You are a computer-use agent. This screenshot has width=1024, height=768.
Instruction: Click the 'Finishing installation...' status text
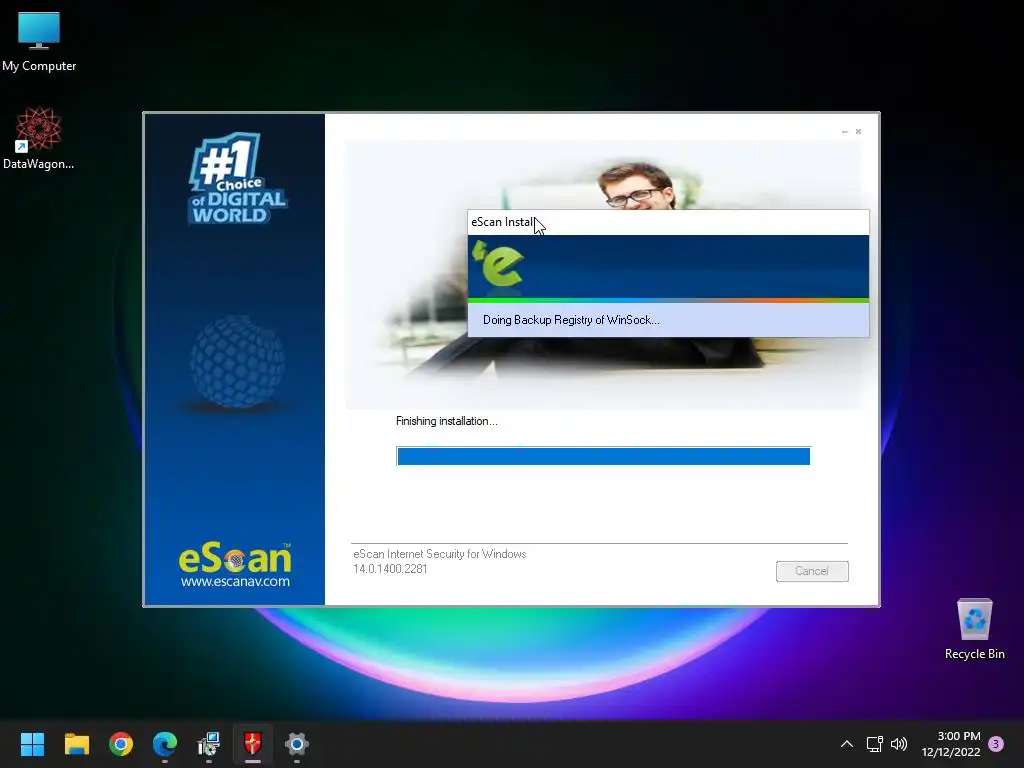coord(447,421)
